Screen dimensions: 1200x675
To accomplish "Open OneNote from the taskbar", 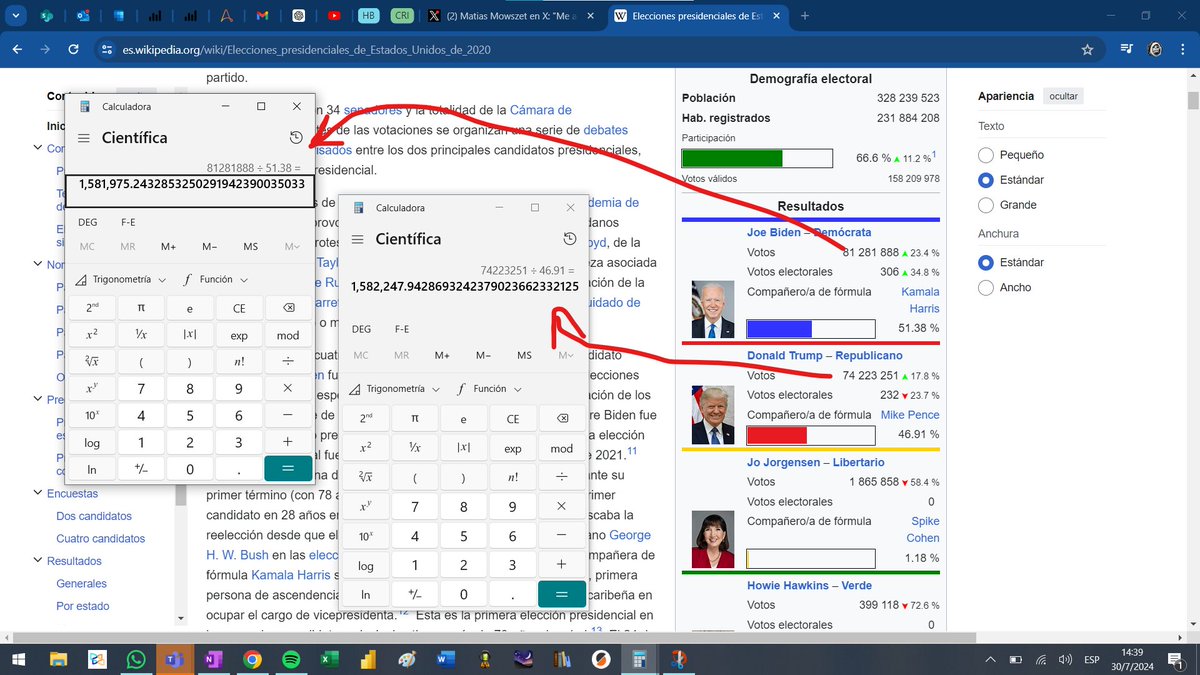I will coord(213,659).
